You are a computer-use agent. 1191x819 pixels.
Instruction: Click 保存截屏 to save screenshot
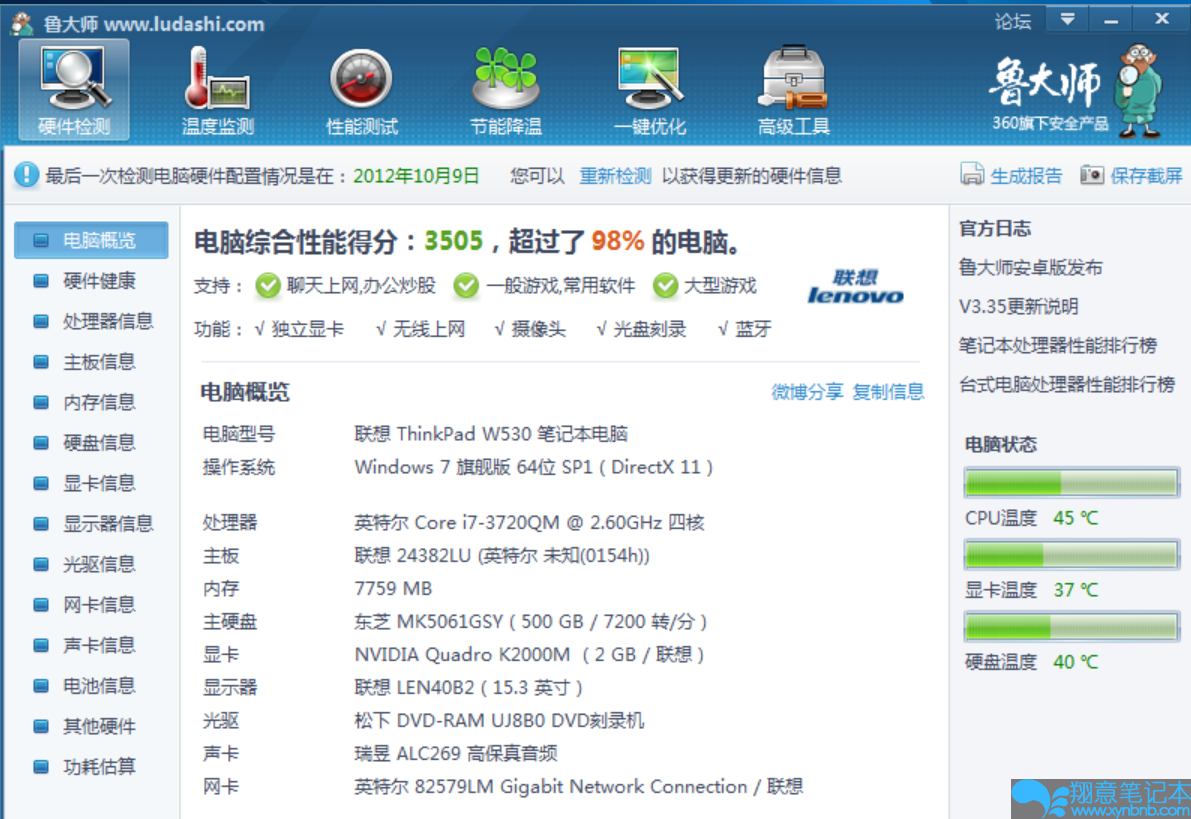click(x=1132, y=176)
